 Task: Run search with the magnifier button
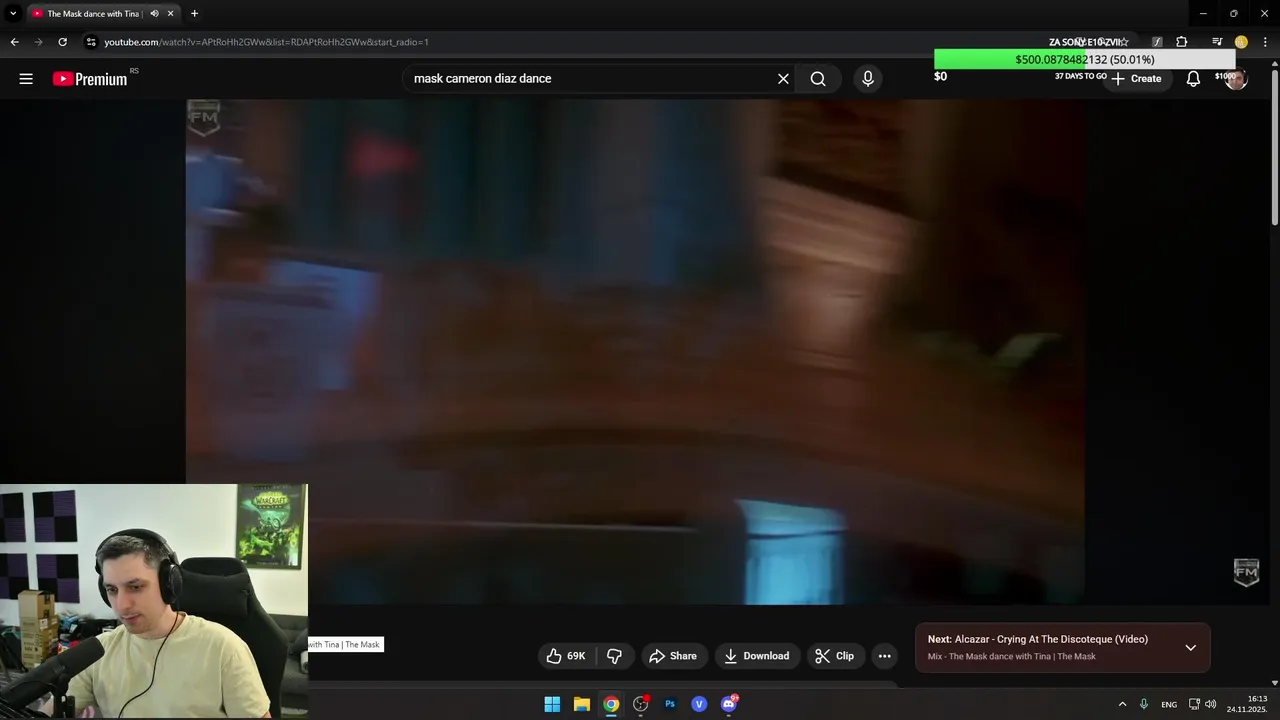point(818,78)
